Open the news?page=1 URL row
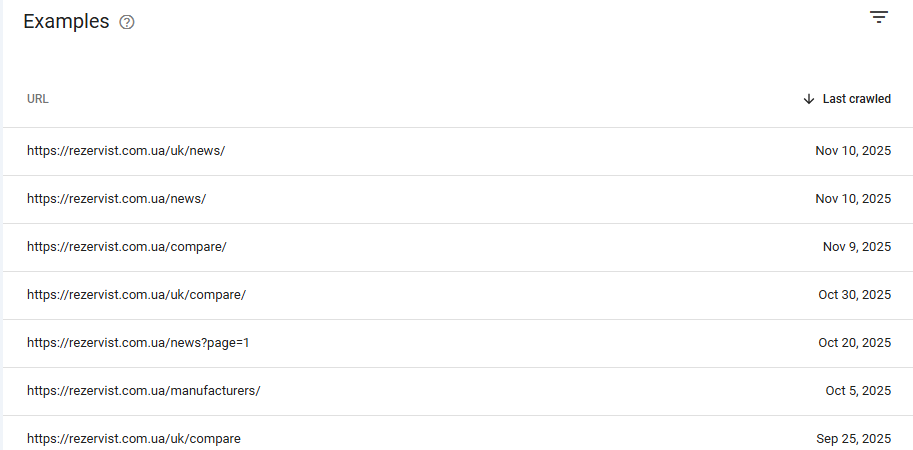This screenshot has height=450, width=913. pyautogui.click(x=458, y=343)
